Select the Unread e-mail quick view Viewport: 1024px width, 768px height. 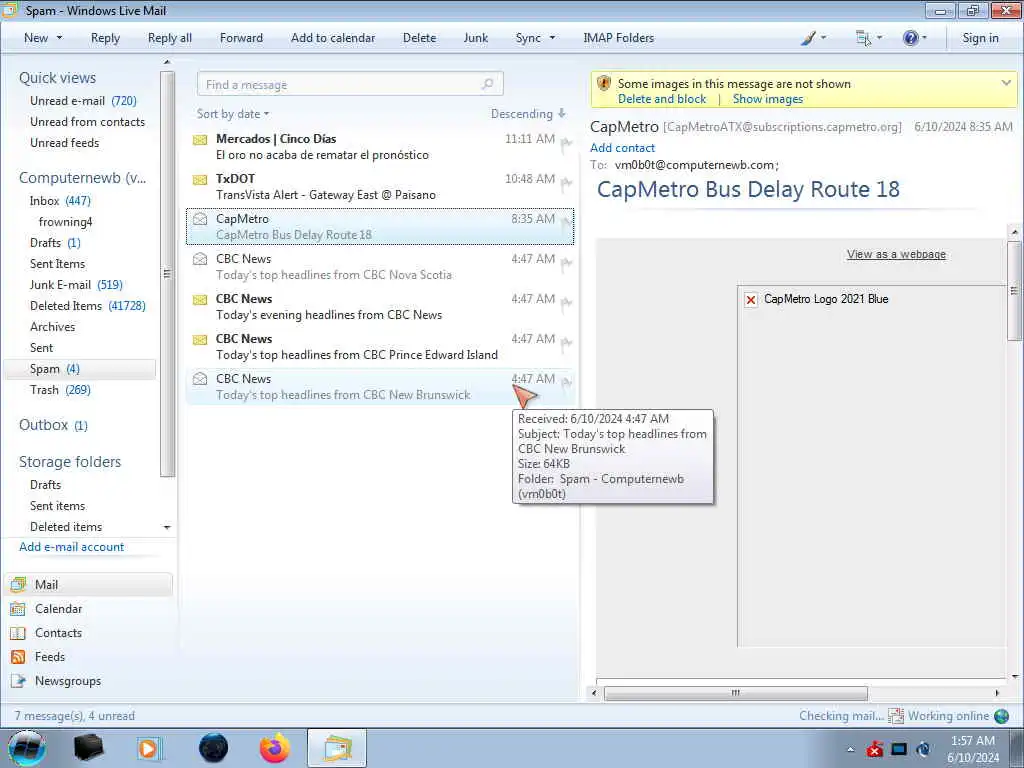[83, 101]
